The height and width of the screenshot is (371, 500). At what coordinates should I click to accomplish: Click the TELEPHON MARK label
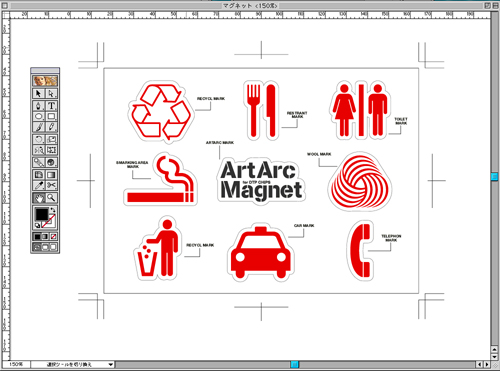point(391,238)
